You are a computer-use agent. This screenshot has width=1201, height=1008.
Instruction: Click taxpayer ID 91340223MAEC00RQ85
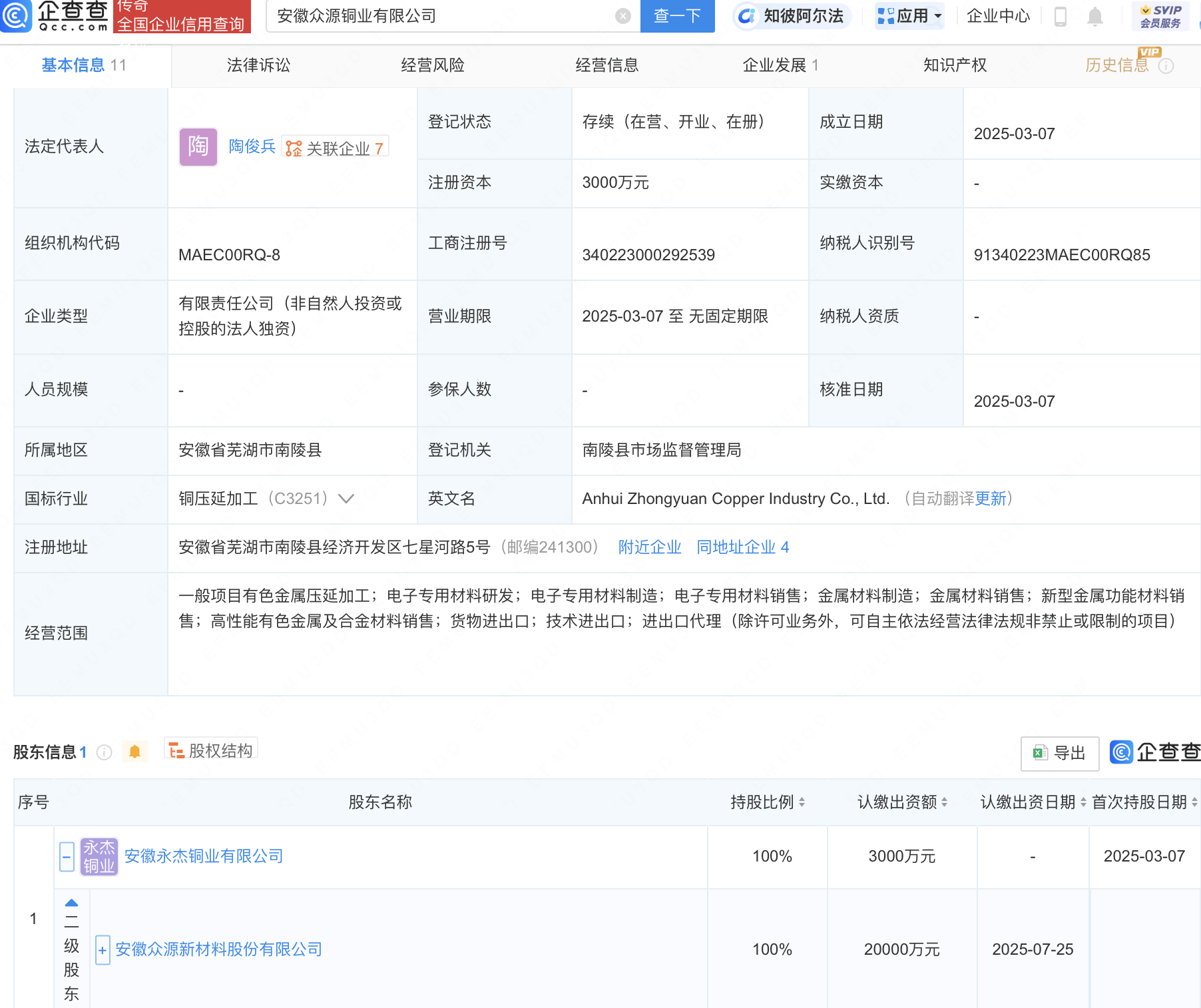(1062, 255)
